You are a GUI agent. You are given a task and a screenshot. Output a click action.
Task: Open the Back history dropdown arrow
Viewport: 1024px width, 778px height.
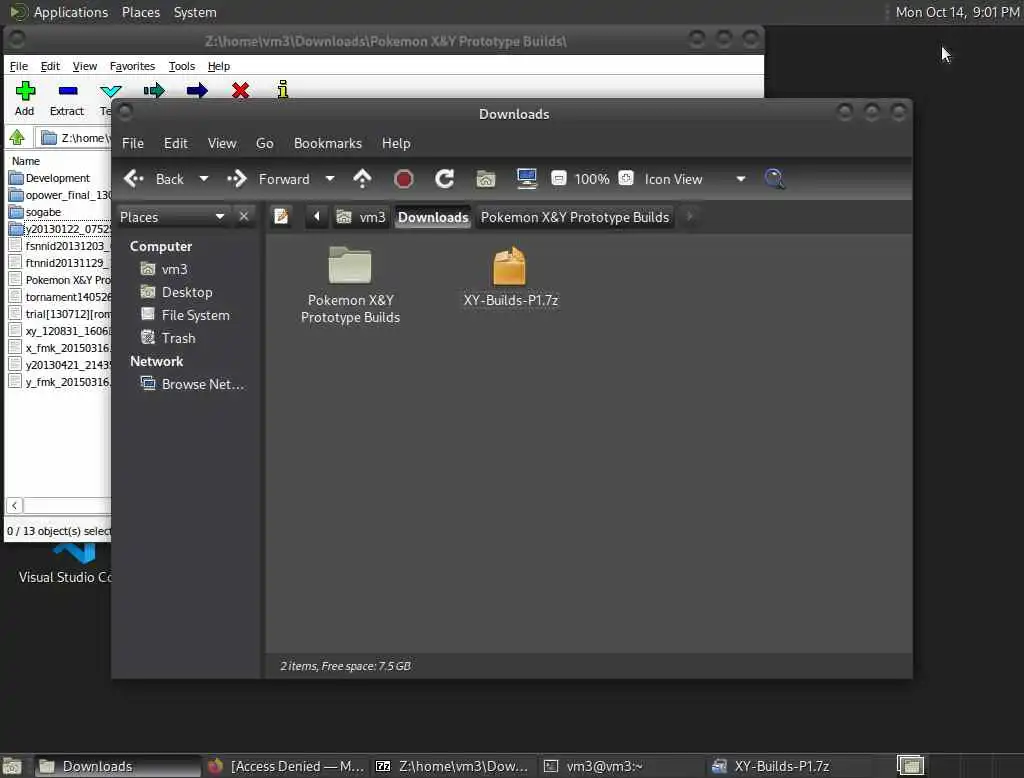pyautogui.click(x=204, y=178)
